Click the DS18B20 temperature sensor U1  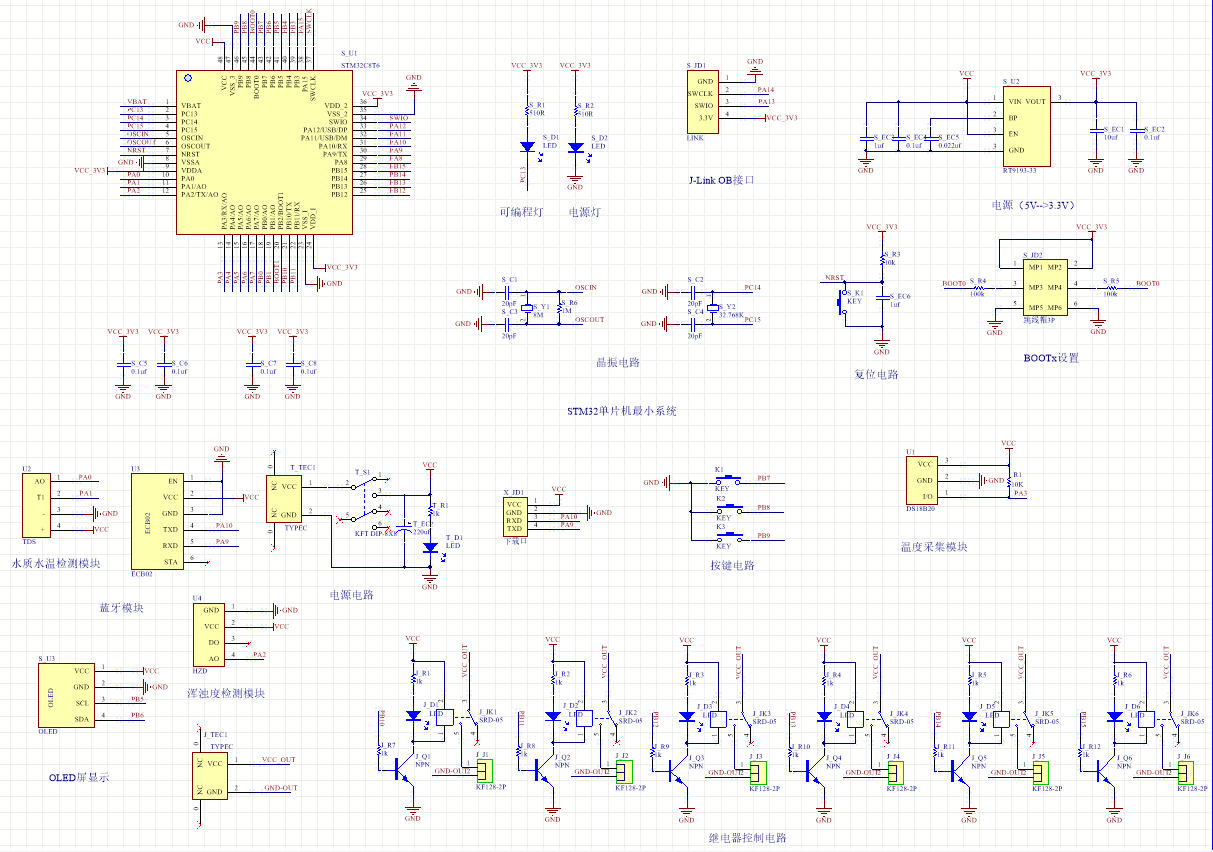(x=920, y=480)
